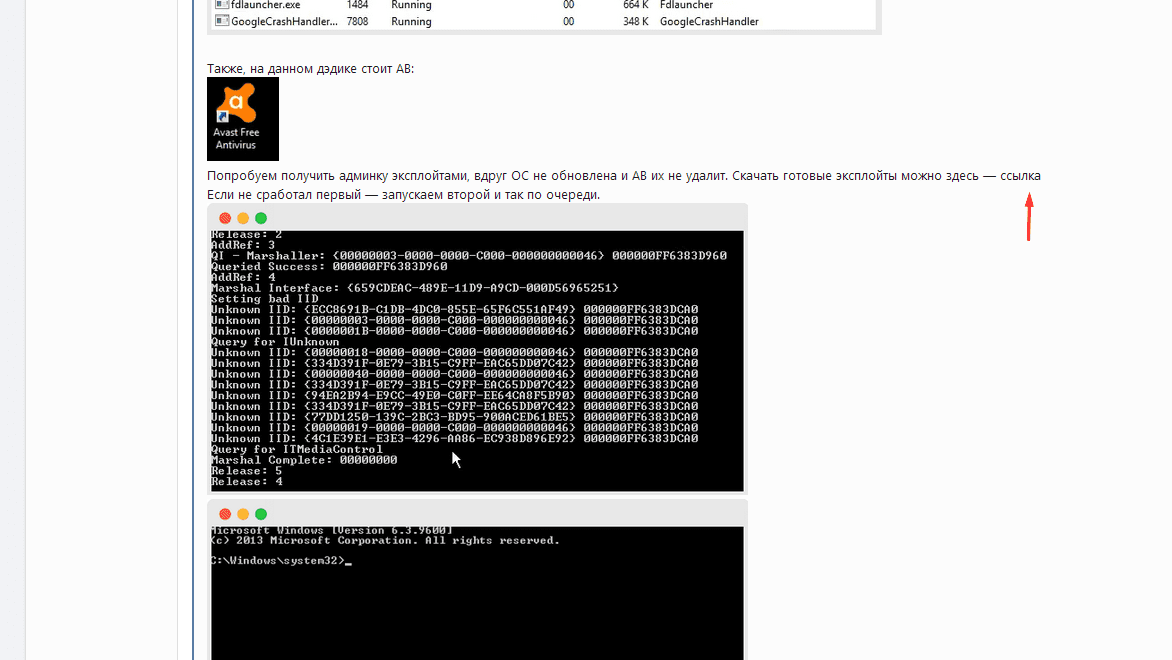
Task: Click red dot above the Windows version console
Action: 225,514
